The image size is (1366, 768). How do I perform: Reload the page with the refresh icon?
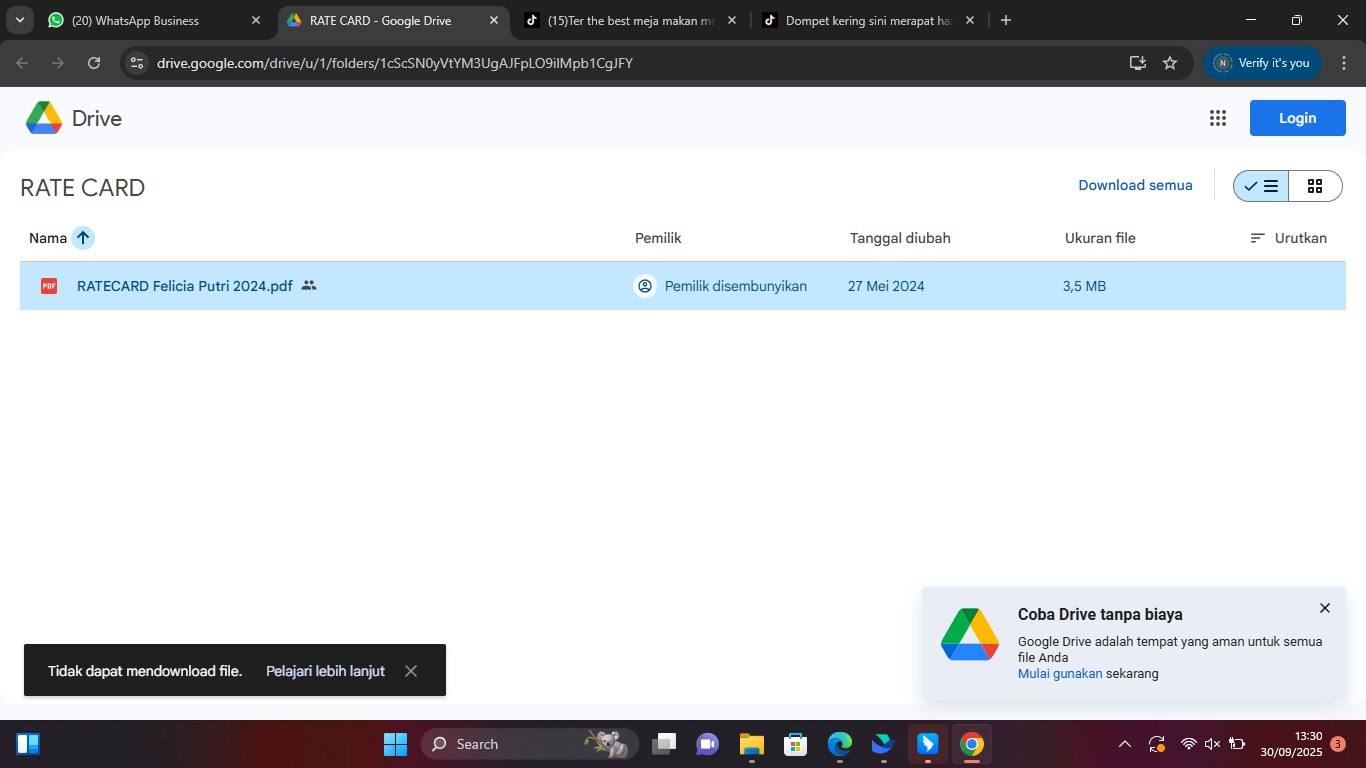(94, 63)
